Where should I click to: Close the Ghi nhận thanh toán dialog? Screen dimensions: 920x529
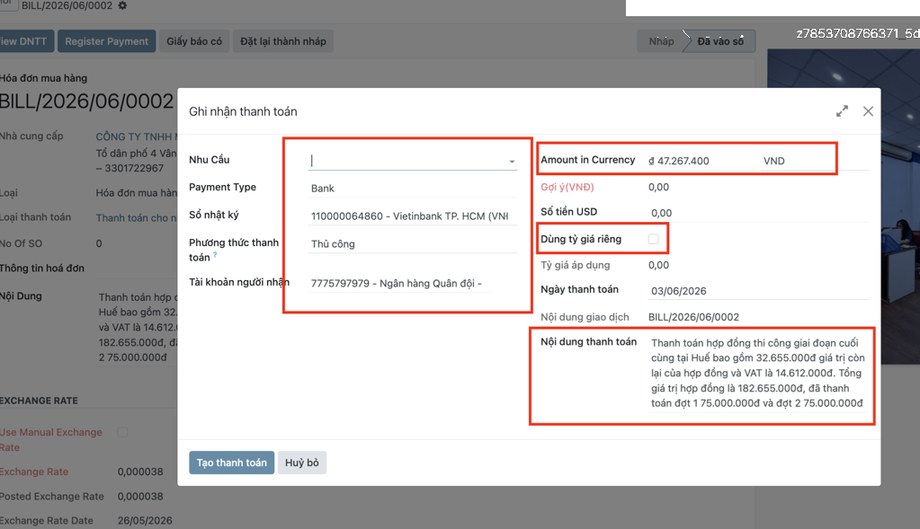coord(868,111)
